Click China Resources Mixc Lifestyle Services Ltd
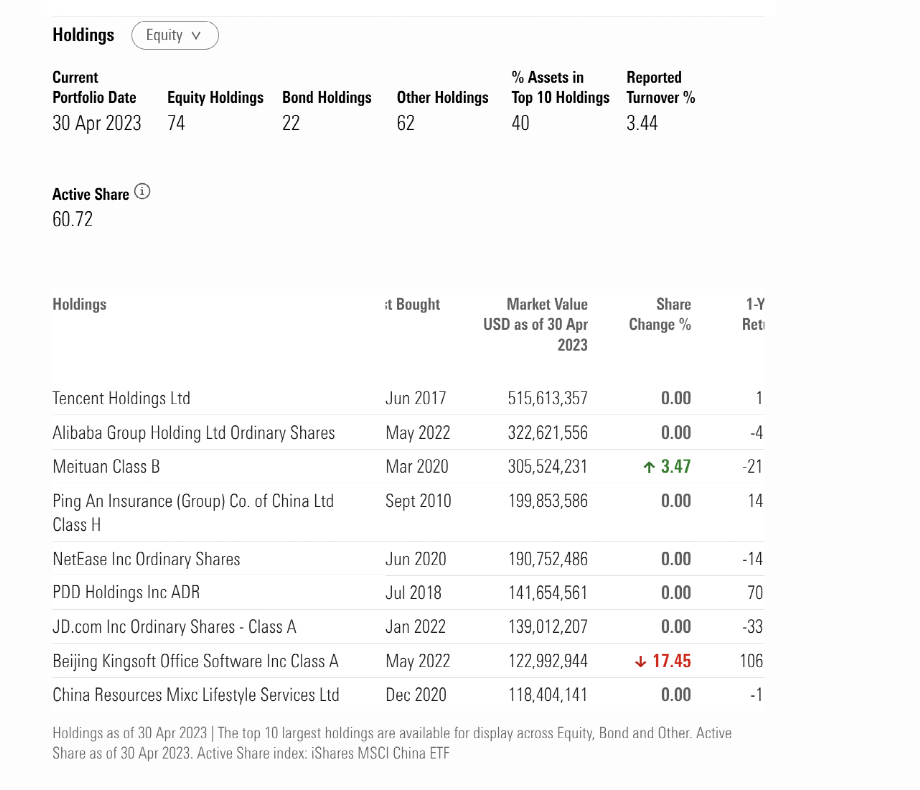Screen dimensions: 920x790 [x=195, y=695]
